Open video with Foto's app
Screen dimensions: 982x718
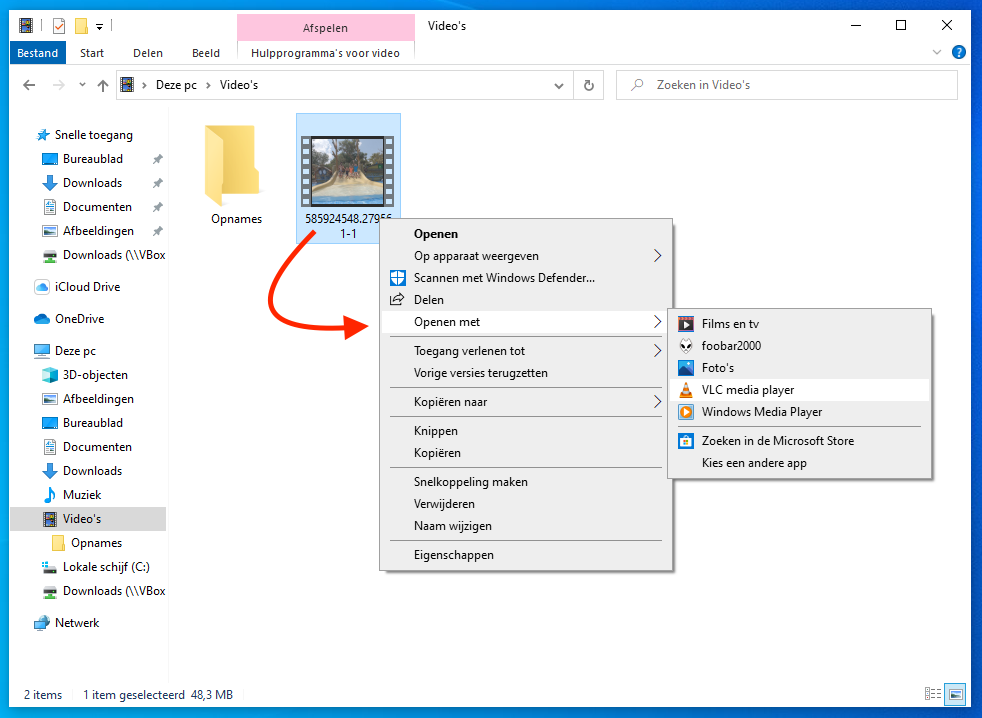pos(717,368)
